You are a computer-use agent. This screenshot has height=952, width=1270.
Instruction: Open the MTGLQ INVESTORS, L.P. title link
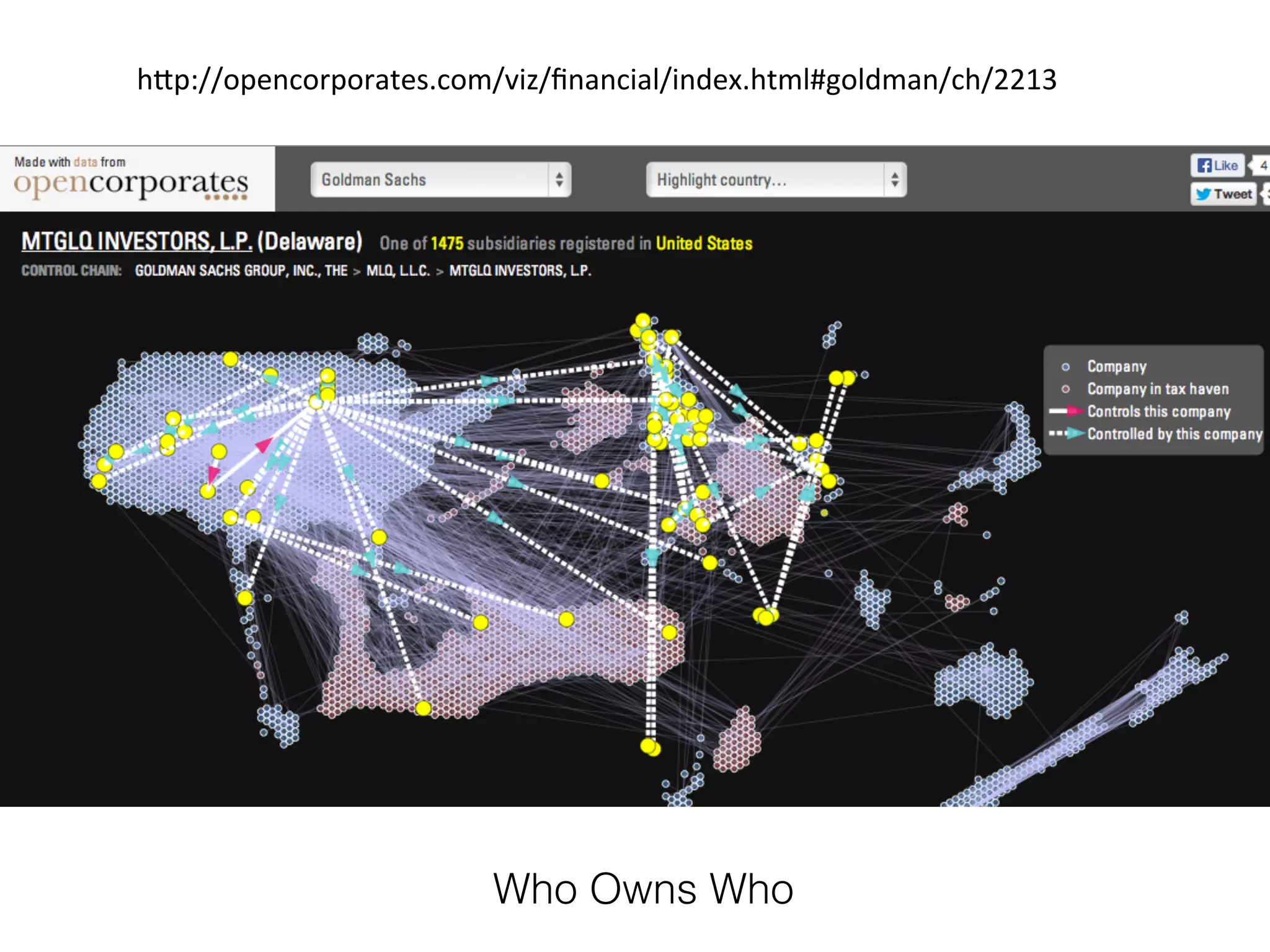coord(136,241)
